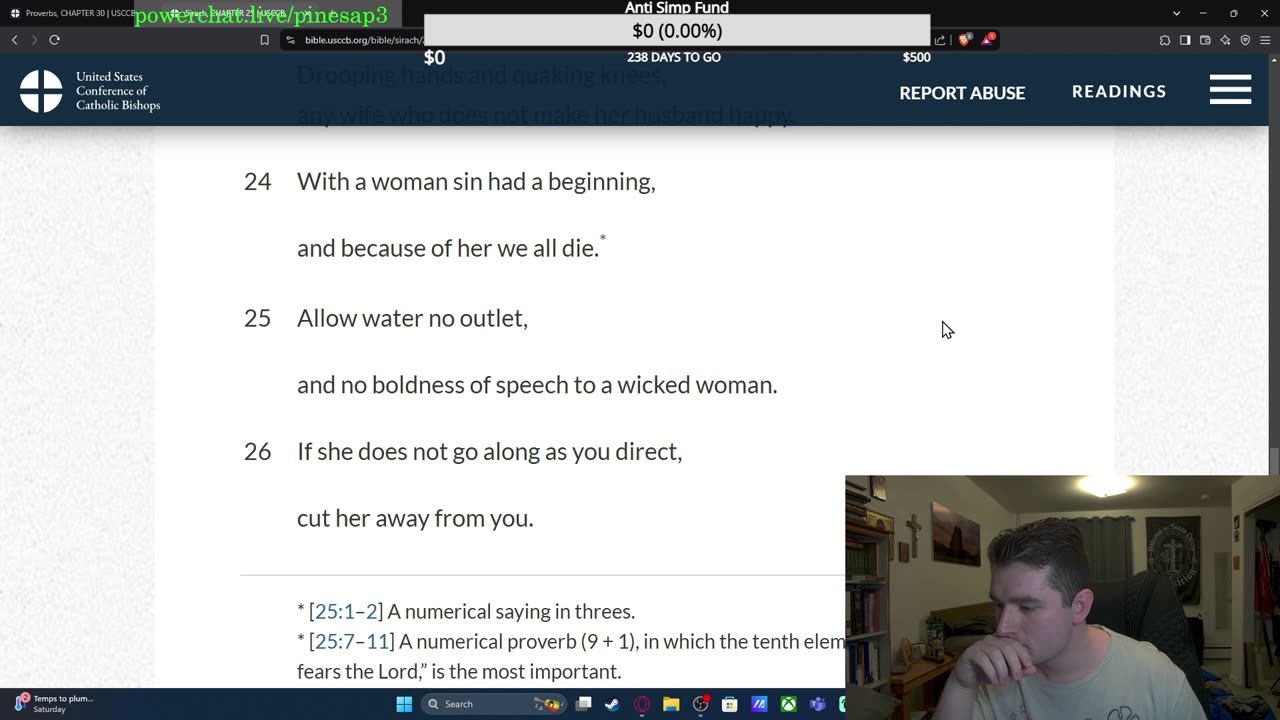Viewport: 1280px width, 720px height.
Task: Open the Opera GX taskbar icon
Action: pos(642,704)
